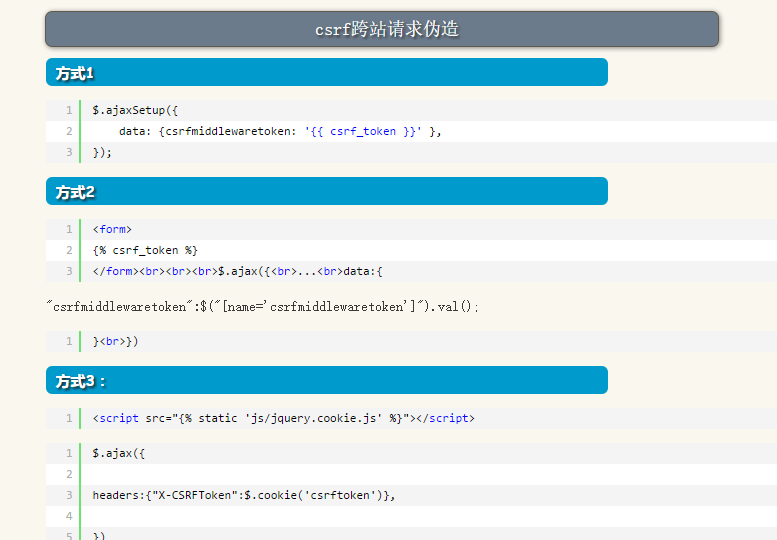The height and width of the screenshot is (540, 777).
Task: Click the '<form>' opening tag line
Action: point(112,229)
